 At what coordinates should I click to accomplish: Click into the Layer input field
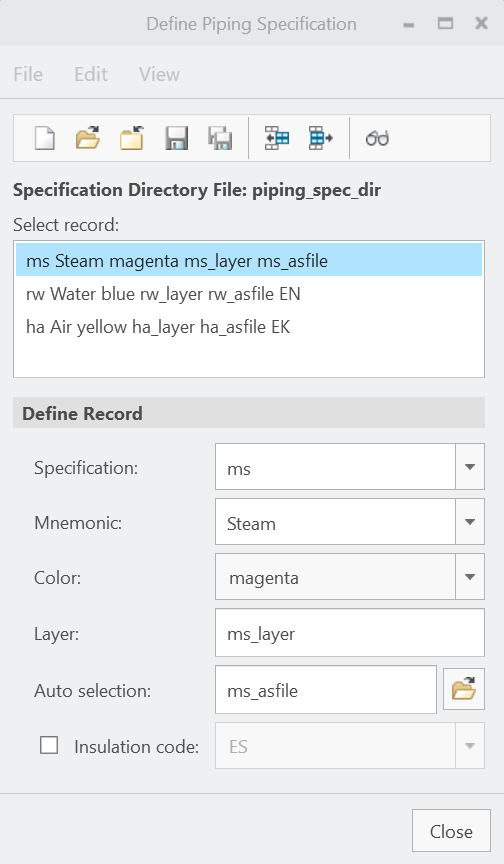click(350, 633)
